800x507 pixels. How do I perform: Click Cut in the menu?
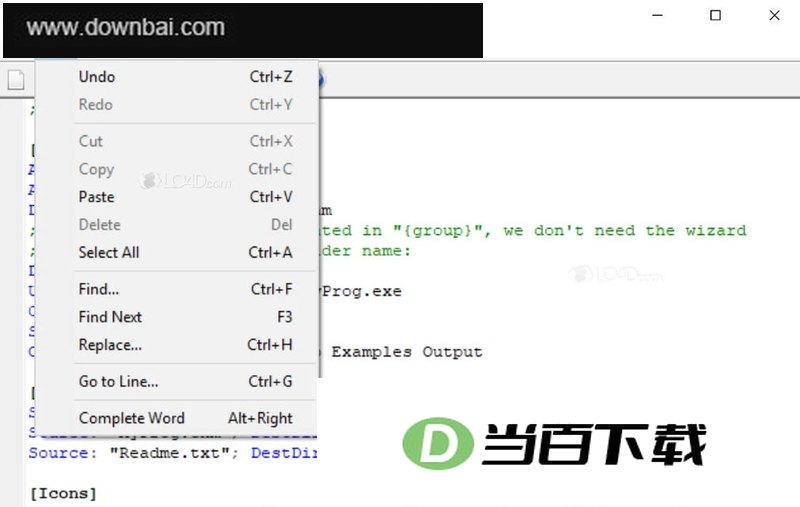186,141
